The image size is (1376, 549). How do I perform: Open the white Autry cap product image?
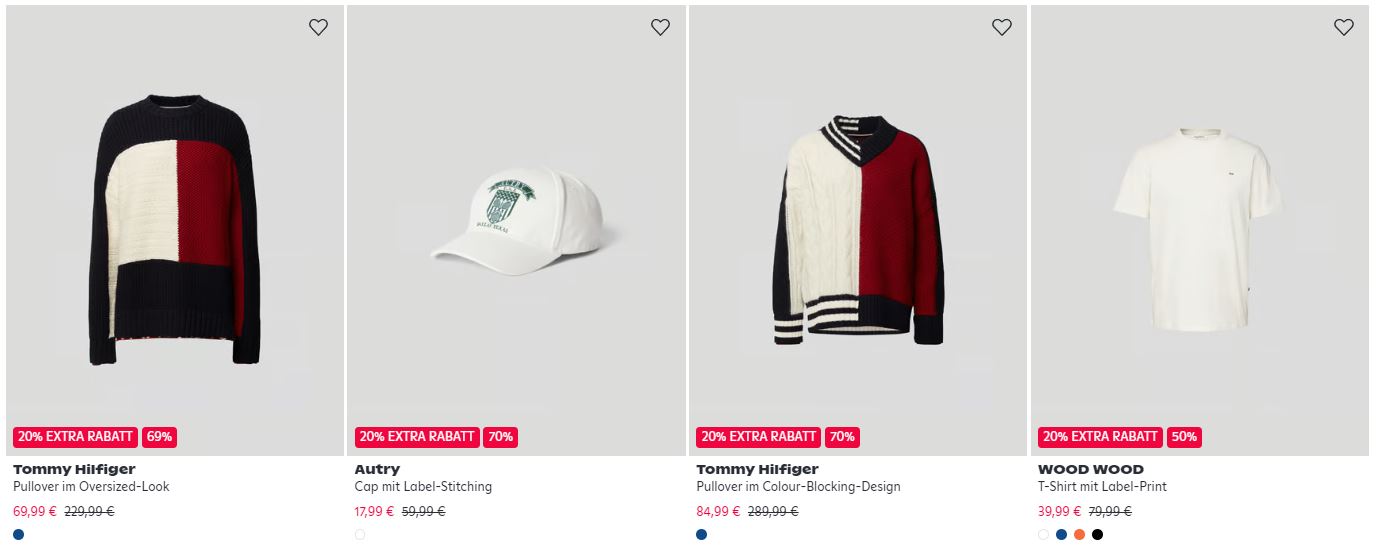[x=517, y=218]
